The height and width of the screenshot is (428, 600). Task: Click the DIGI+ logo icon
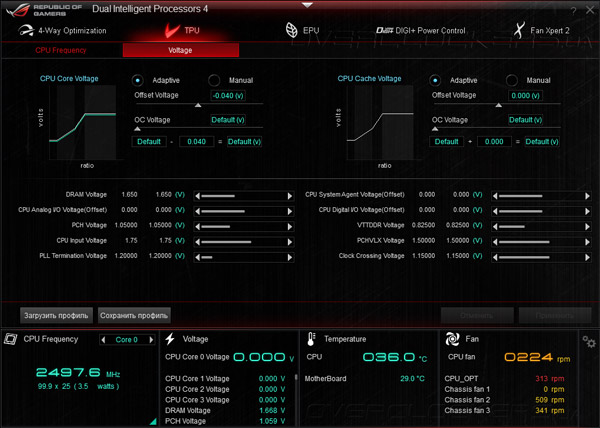point(384,31)
